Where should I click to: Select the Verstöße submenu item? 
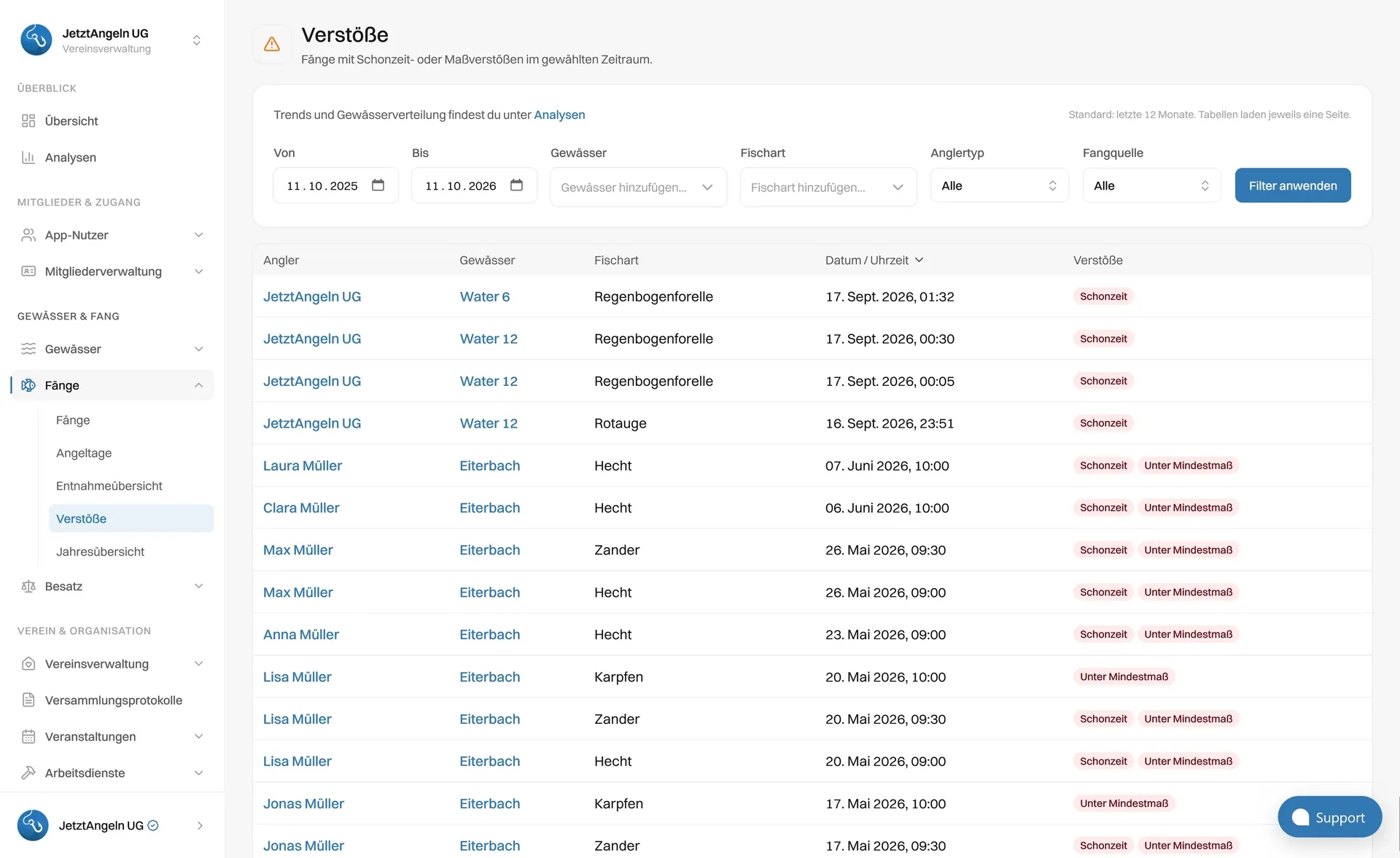[131, 519]
